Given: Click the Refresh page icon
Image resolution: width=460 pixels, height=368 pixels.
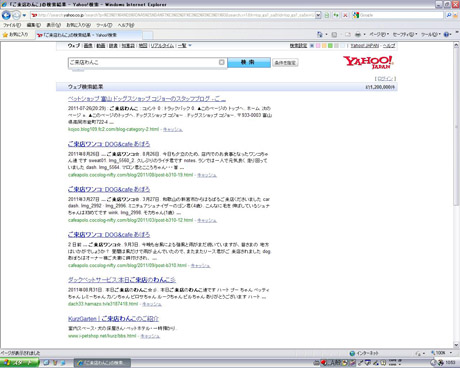Looking at the screenshot, I should point(336,15).
